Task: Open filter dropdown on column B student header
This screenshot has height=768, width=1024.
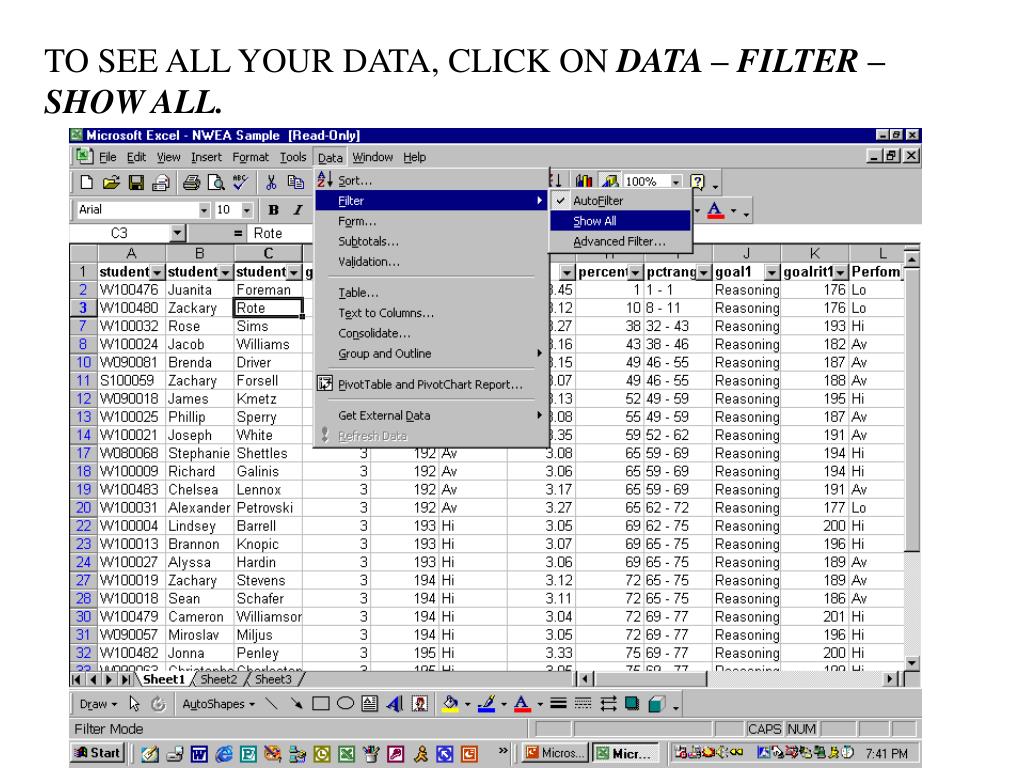Action: click(x=225, y=272)
